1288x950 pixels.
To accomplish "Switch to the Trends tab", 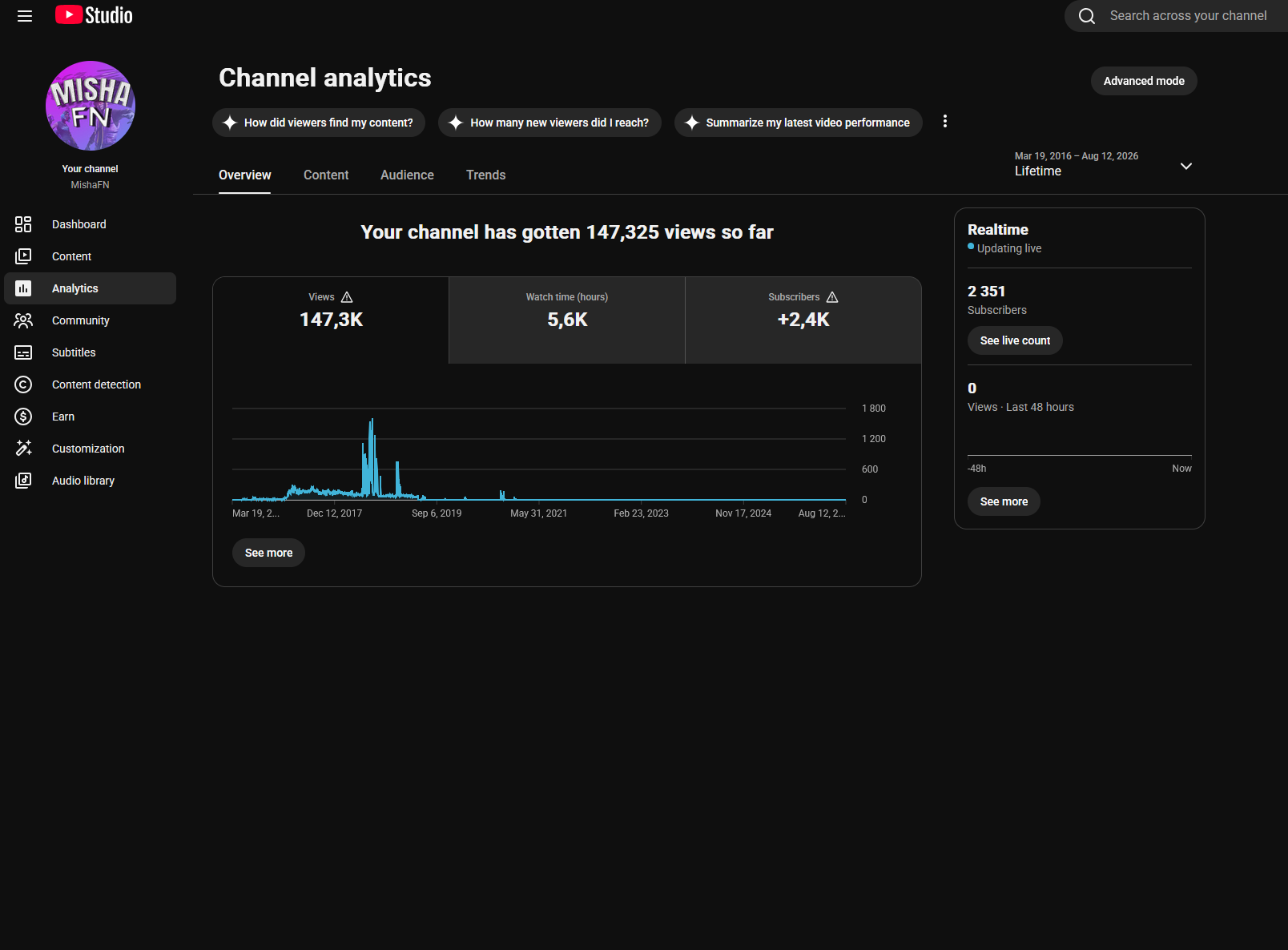I will pos(486,175).
